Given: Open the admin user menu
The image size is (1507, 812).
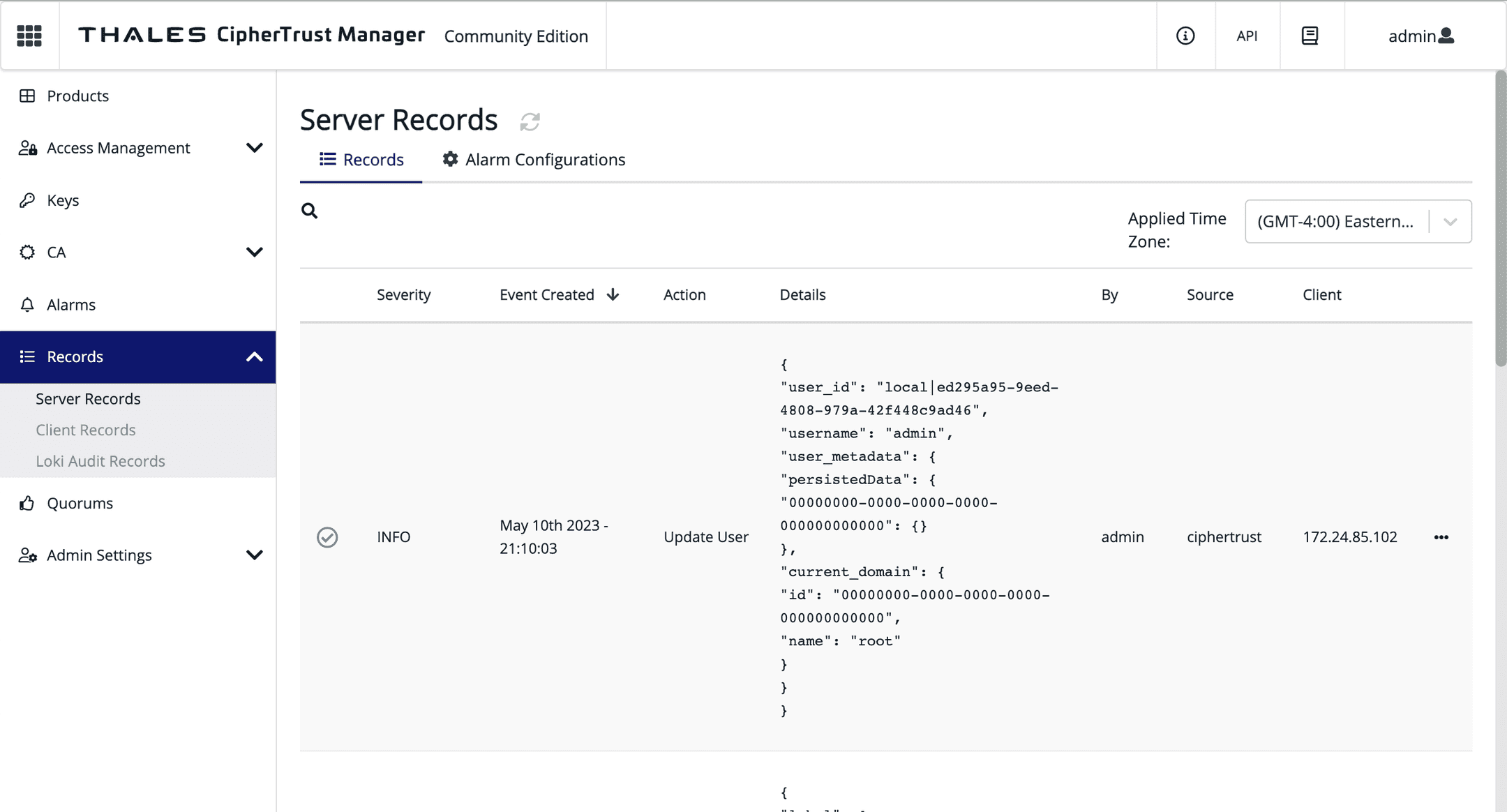Looking at the screenshot, I should (1420, 36).
